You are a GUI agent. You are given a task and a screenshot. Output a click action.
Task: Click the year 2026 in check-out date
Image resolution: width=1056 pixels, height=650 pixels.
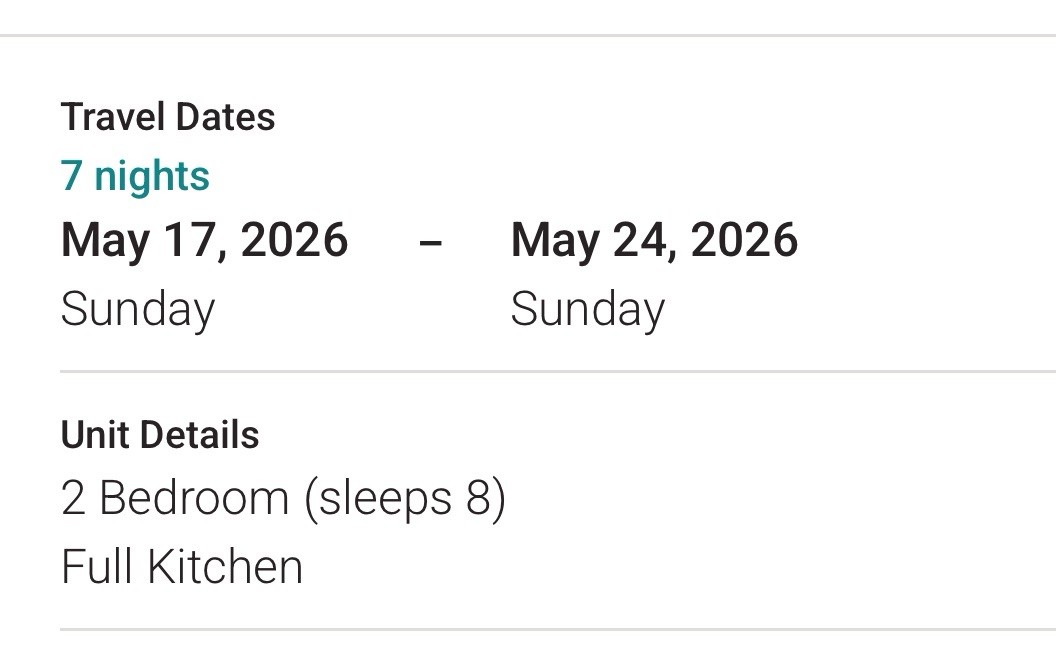point(744,240)
